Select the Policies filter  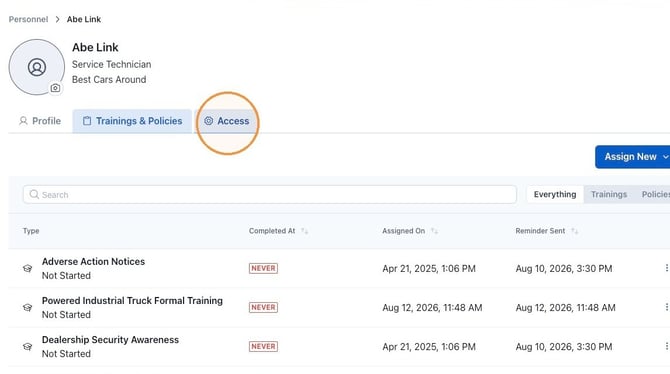[655, 194]
